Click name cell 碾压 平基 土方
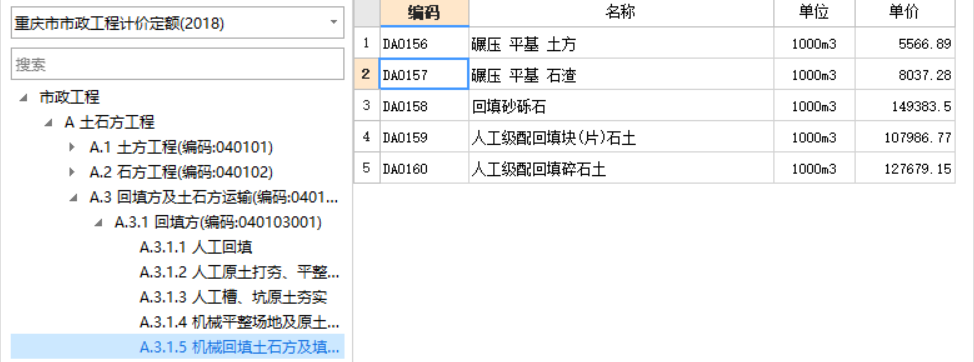This screenshot has height=362, width=974. (x=621, y=43)
